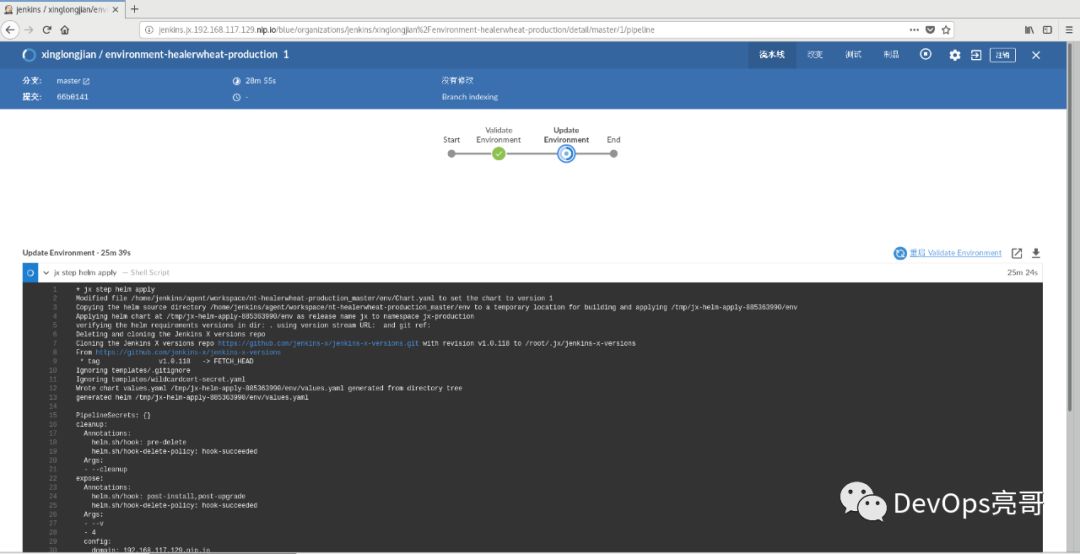Open the pipeline configuration gear icon
Image resolution: width=1080 pixels, height=554 pixels.
[955, 55]
